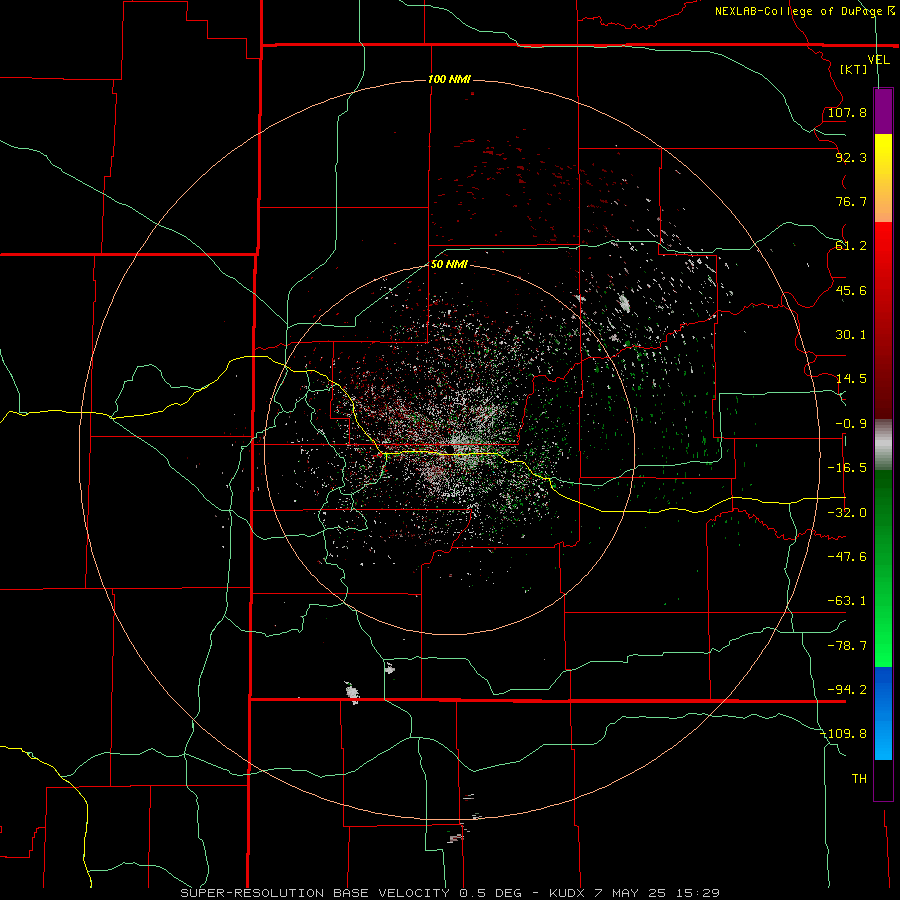The width and height of the screenshot is (900, 900).
Task: Pick the purple segment of the color bar
Action: click(x=883, y=111)
